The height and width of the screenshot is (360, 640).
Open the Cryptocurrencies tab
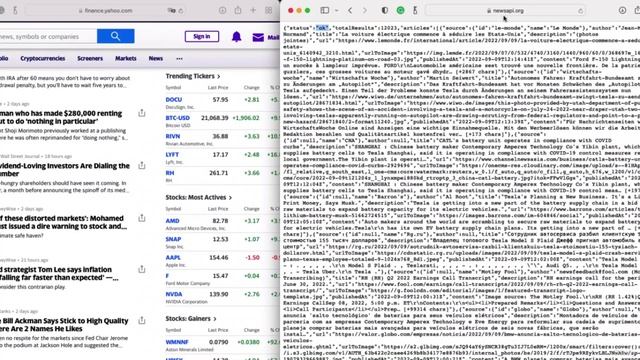pyautogui.click(x=43, y=58)
